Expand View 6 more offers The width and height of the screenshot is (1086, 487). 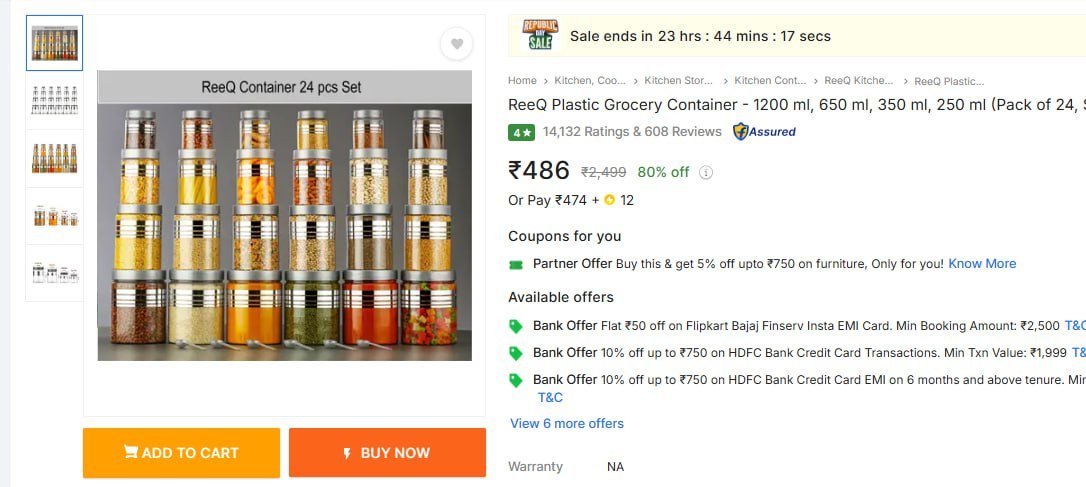click(567, 423)
